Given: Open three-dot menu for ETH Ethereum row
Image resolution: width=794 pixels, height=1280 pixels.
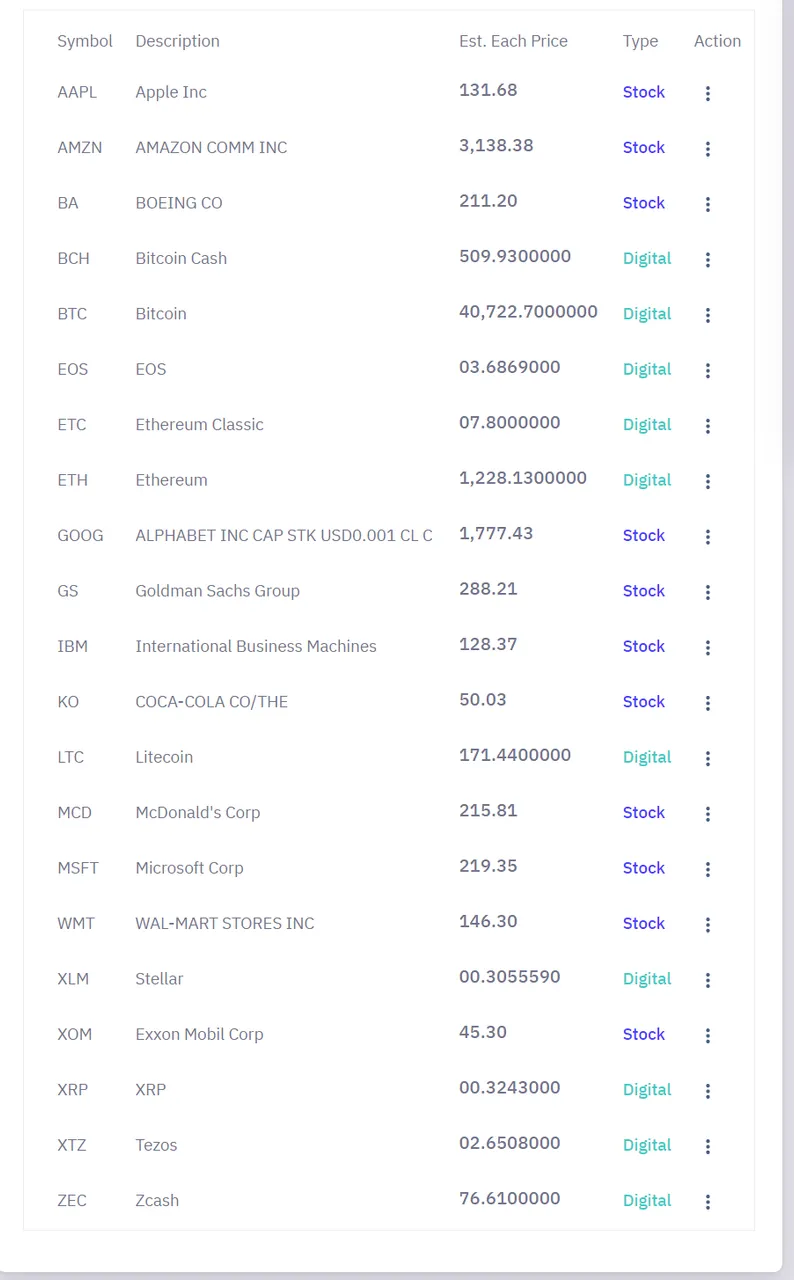Looking at the screenshot, I should [708, 482].
